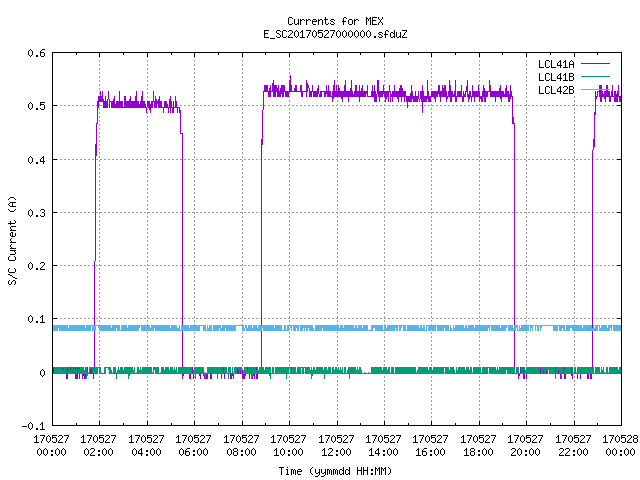Click the x-axis tick '170527 06:00'
Viewport: 640px width, 480px height.
tap(193, 446)
